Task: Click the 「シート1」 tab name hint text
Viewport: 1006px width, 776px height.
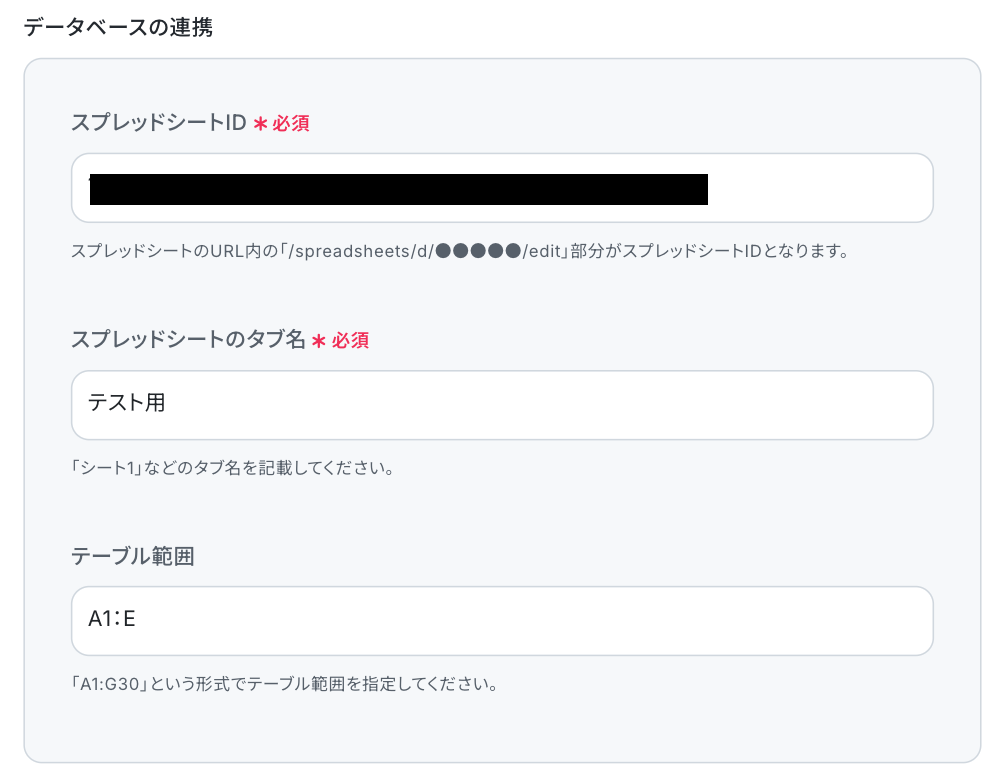Action: click(106, 468)
